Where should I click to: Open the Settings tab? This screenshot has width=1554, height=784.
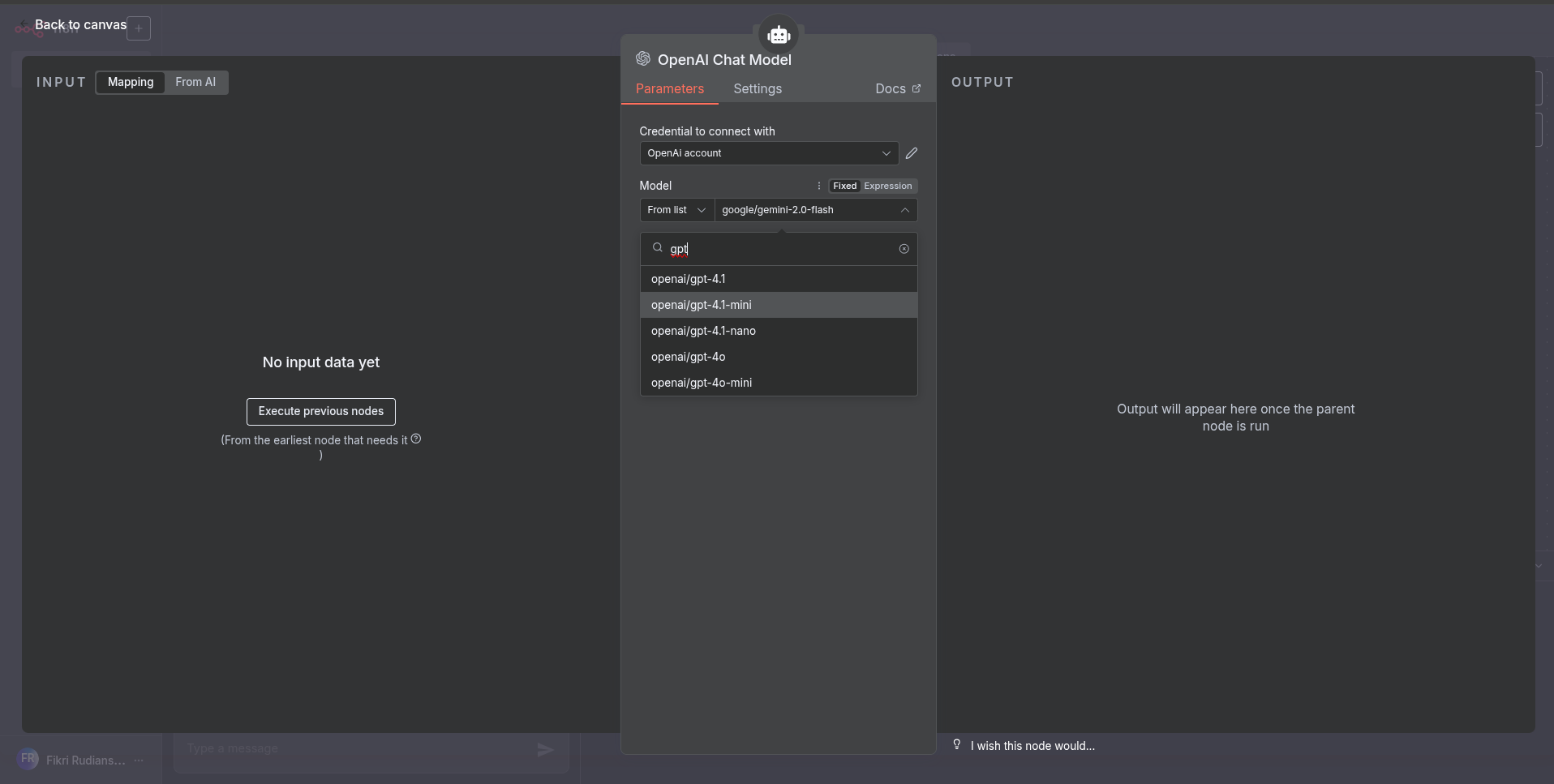coord(758,89)
